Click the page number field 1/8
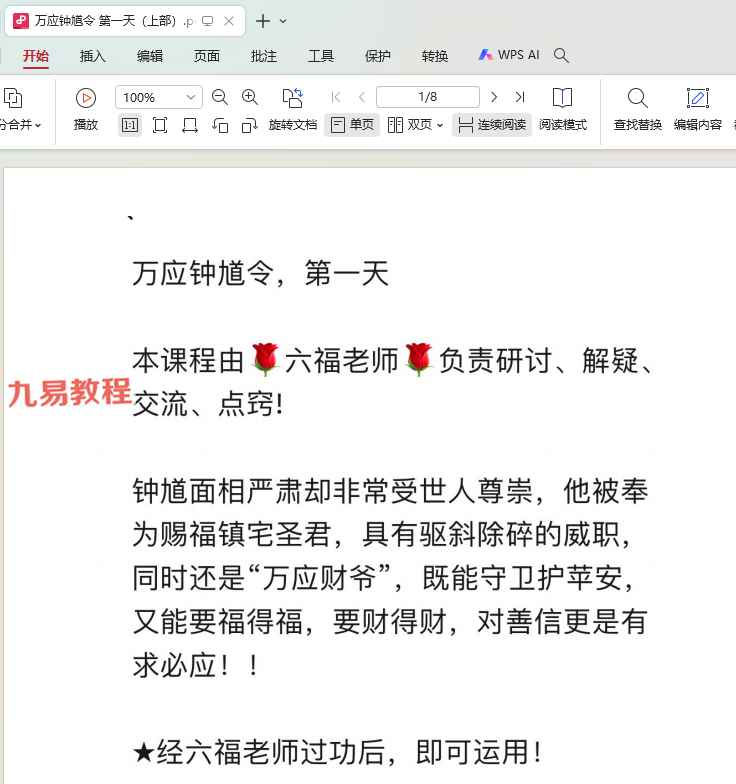The image size is (736, 784). 428,97
